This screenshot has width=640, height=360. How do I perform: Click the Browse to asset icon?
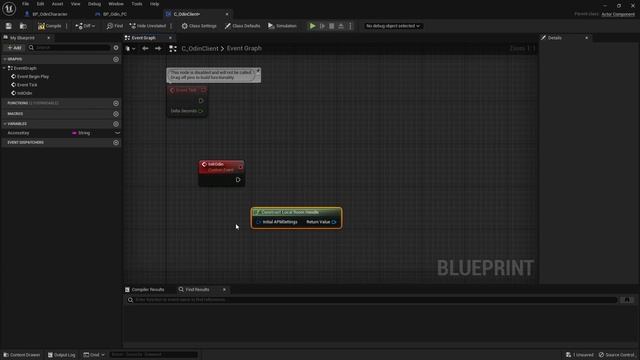23,26
